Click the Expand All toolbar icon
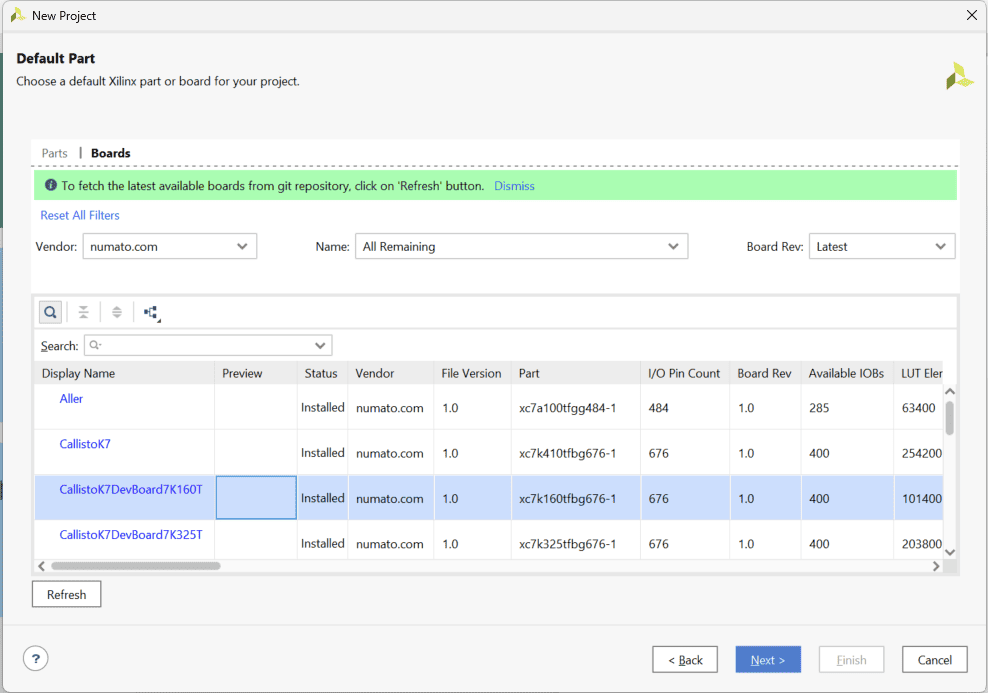The width and height of the screenshot is (988, 693). (117, 312)
